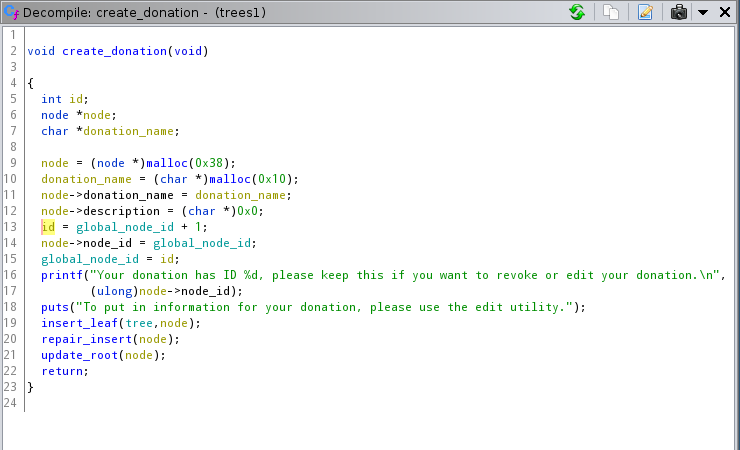
Task: Click (ulong) cast on line 17
Action: tap(114, 292)
